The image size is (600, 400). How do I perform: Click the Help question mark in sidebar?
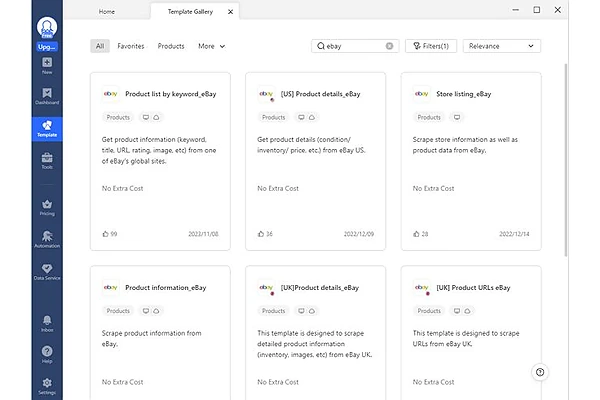tap(47, 354)
